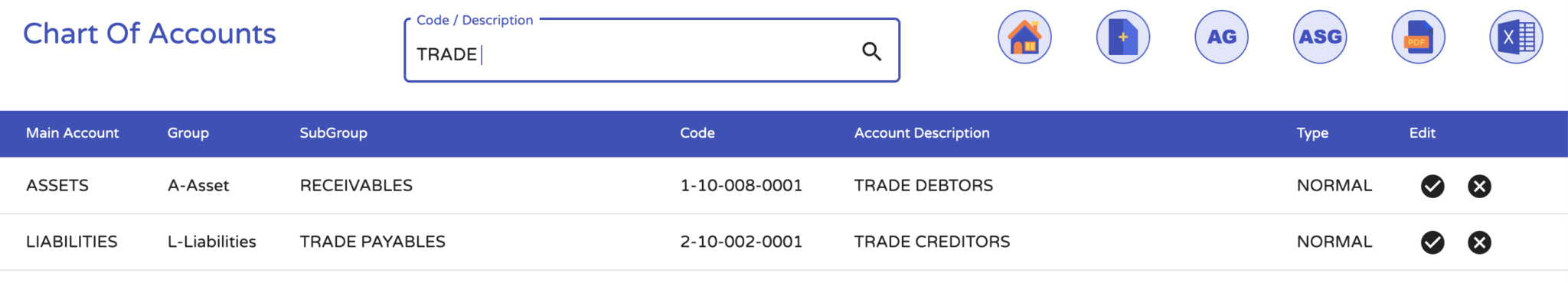This screenshot has height=283, width=1568.
Task: Export chart of accounts to Excel
Action: (1517, 37)
